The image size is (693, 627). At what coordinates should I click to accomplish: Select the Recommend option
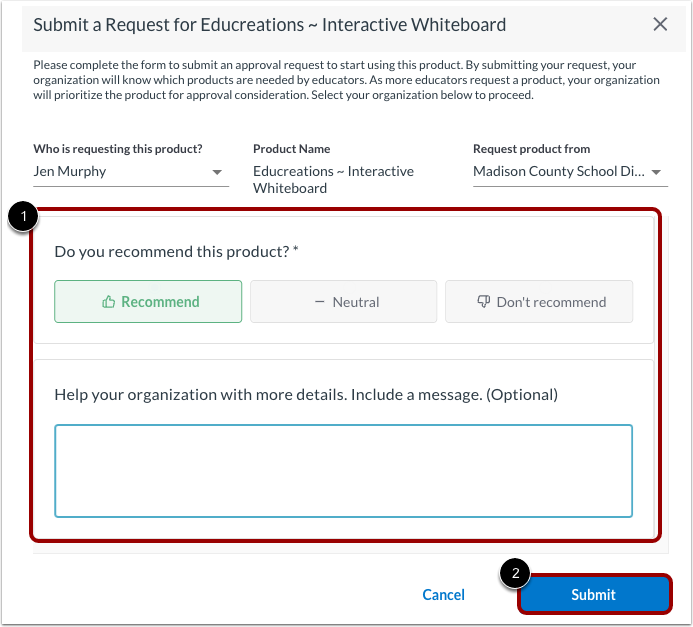[x=148, y=302]
